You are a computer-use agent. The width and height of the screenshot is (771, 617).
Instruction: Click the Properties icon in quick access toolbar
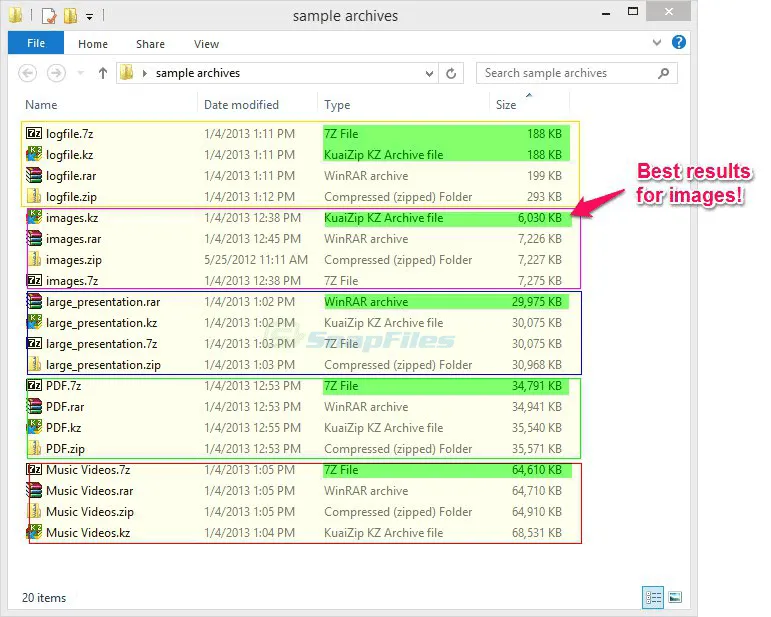49,16
